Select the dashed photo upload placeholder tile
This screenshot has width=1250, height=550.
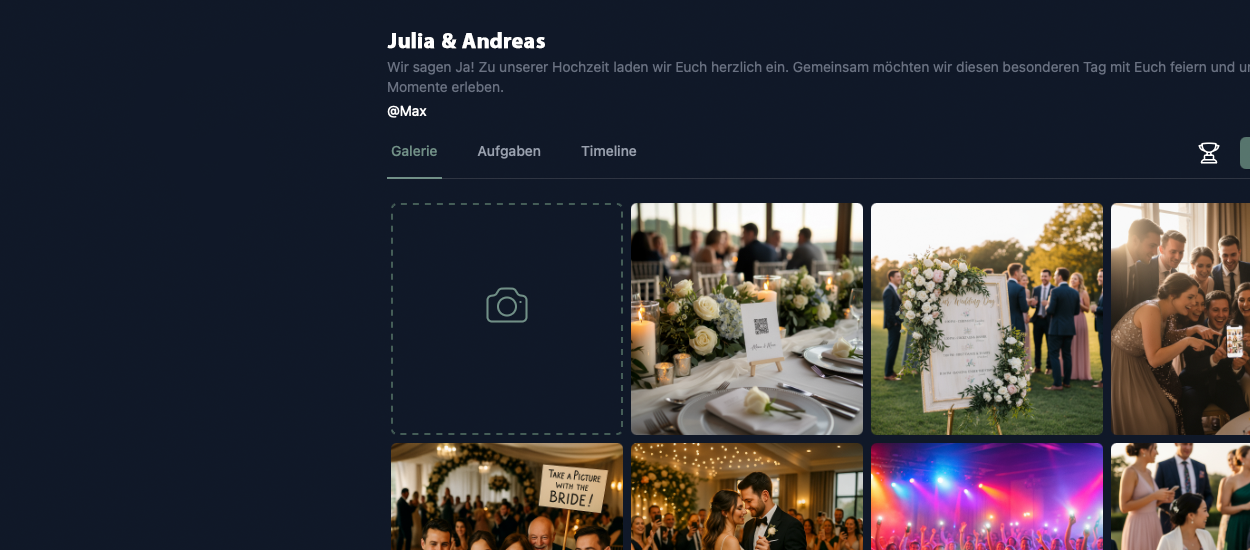pyautogui.click(x=507, y=319)
